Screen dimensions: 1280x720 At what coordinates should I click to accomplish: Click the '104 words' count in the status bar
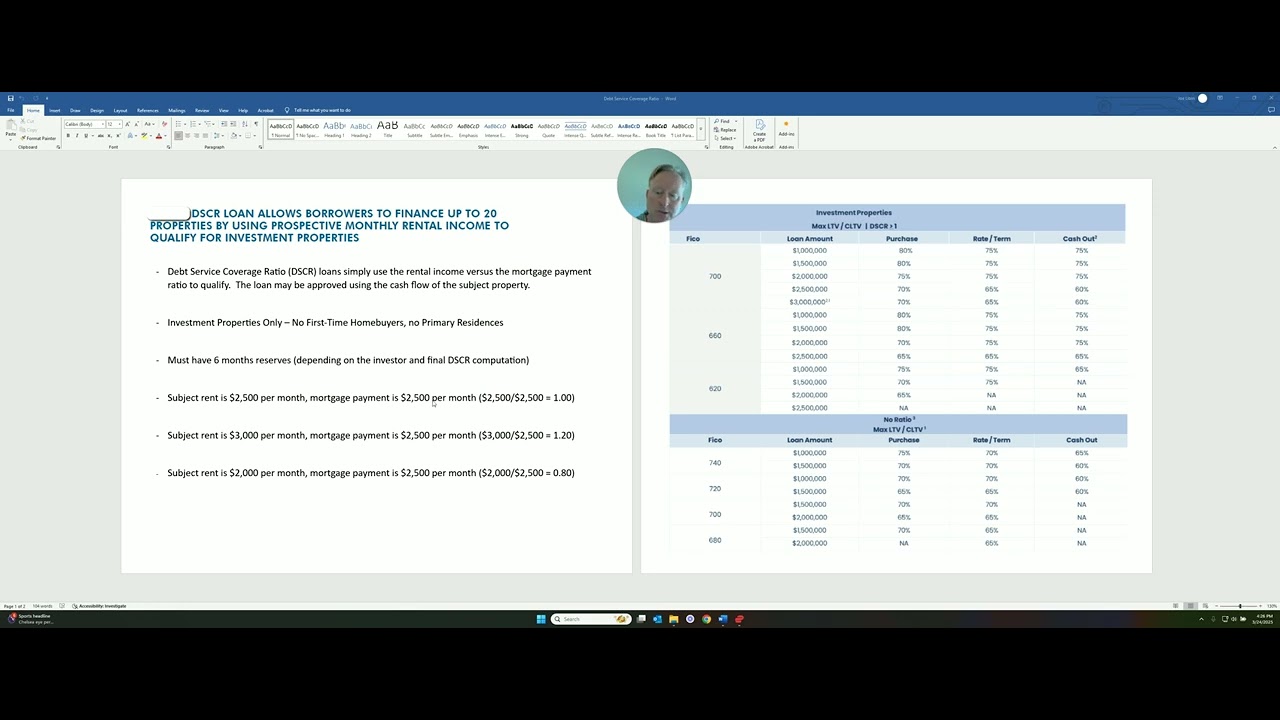click(x=42, y=606)
